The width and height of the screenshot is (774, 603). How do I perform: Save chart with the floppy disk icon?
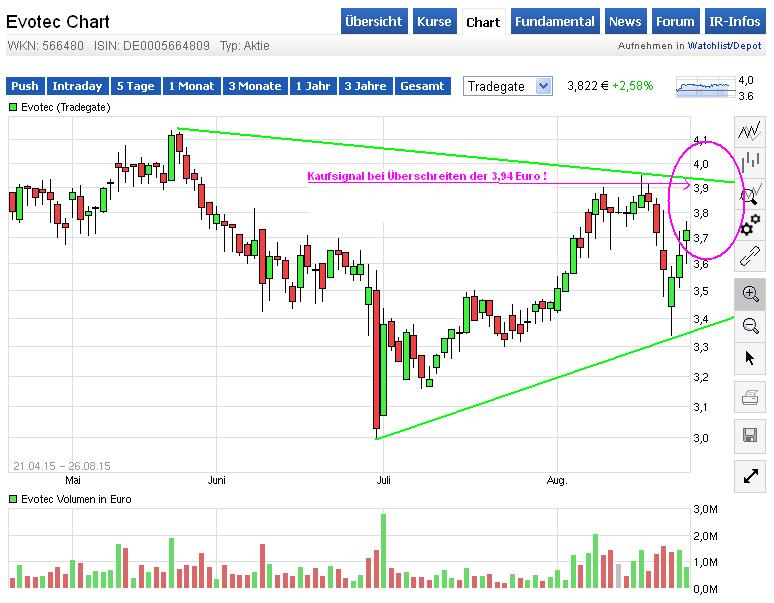(750, 434)
